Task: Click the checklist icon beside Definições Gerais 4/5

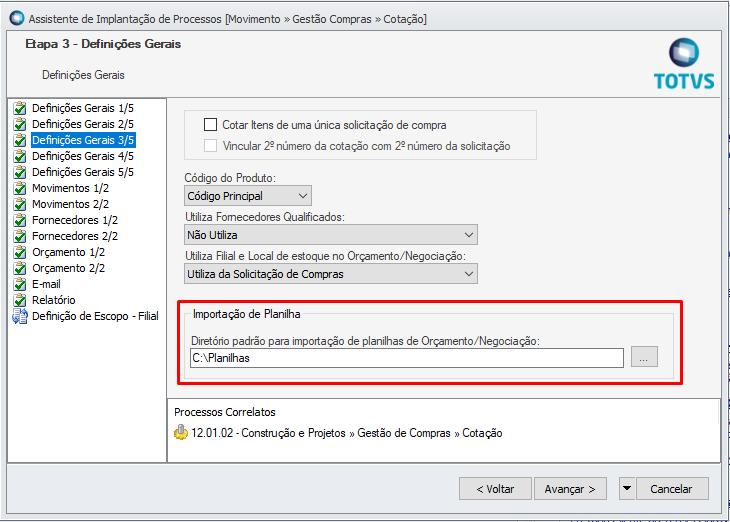Action: pos(20,156)
